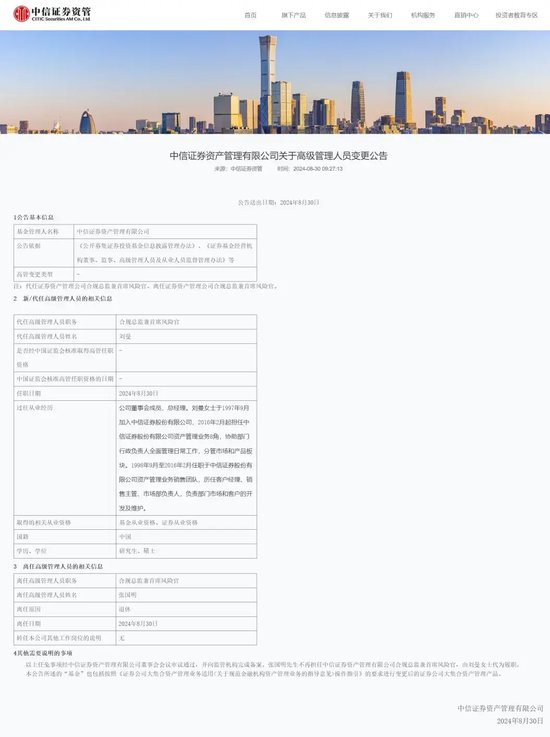Click the 代任高级管理人员职务 cell
This screenshot has height=737, width=550.
click(65, 322)
